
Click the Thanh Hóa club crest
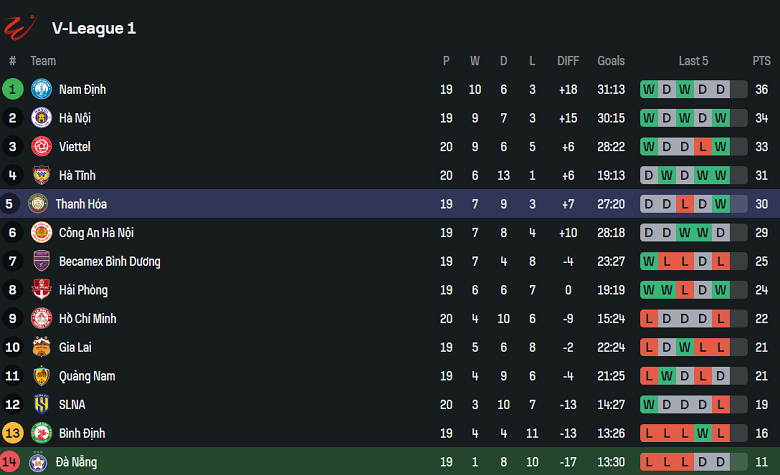tap(41, 204)
